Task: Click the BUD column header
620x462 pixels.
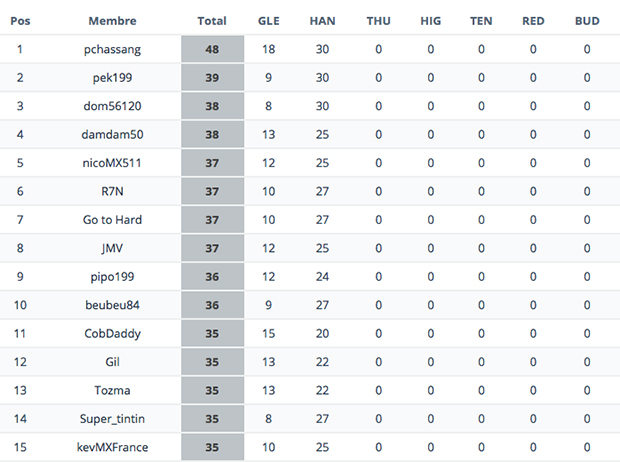Action: [x=587, y=21]
